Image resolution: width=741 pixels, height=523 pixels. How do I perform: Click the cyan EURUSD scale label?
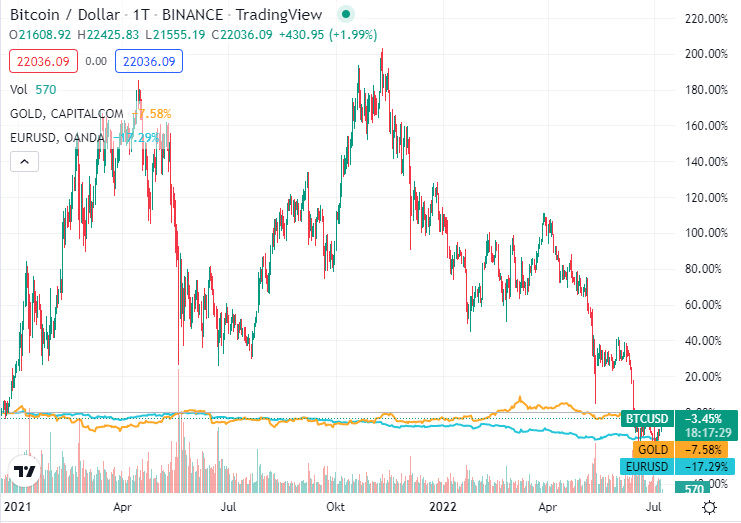coord(647,467)
